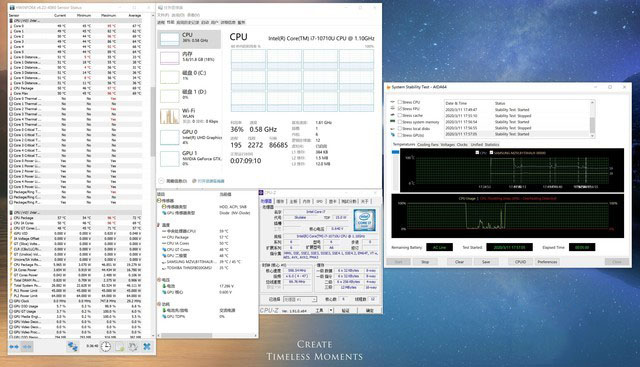Image resolution: width=640 pixels, height=367 pixels.
Task: Click the 确定 button in CPU-Z
Action: point(369,310)
